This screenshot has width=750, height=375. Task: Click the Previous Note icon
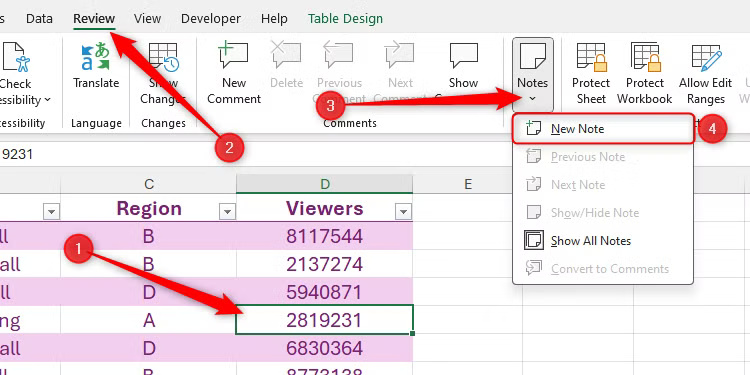tap(533, 156)
